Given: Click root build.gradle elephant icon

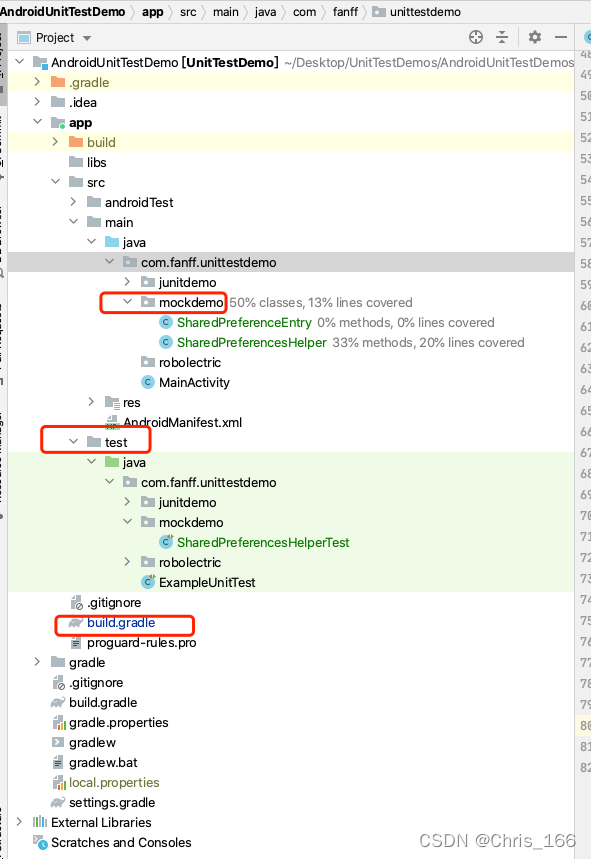Looking at the screenshot, I should pyautogui.click(x=58, y=702).
